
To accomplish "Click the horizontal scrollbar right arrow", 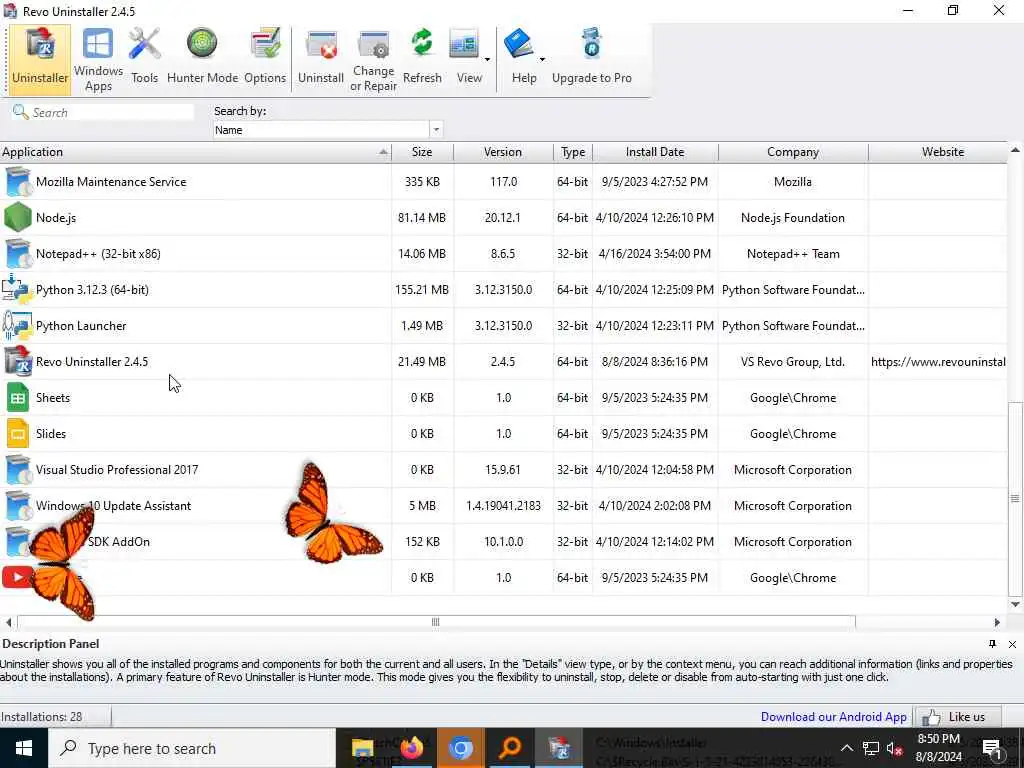I will pos(997,622).
